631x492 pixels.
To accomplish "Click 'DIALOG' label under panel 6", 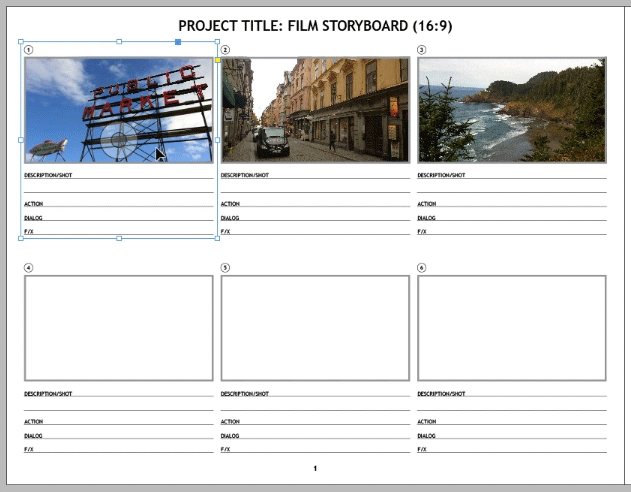I will [426, 436].
